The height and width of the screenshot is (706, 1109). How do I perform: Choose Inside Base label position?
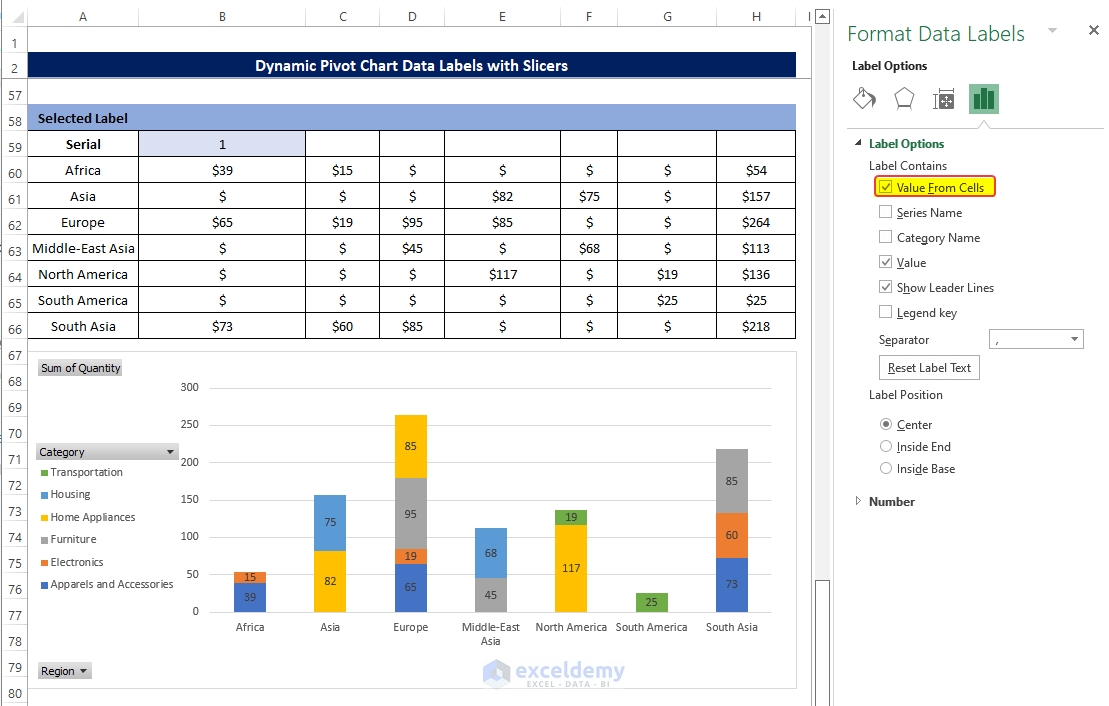tap(886, 469)
